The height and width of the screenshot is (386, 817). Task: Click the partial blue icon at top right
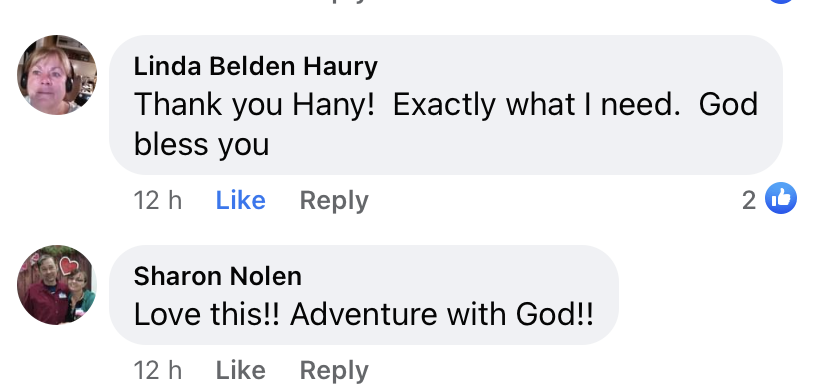click(781, 2)
